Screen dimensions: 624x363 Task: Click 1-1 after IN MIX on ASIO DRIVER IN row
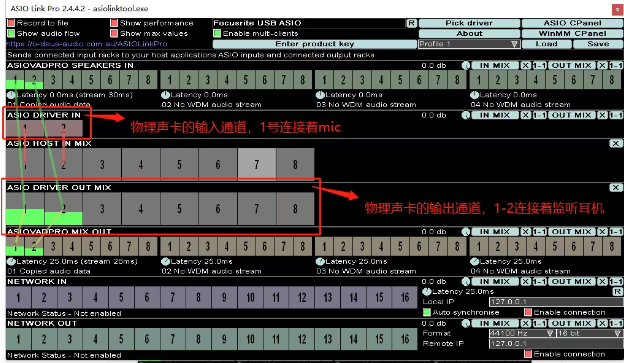tap(539, 115)
